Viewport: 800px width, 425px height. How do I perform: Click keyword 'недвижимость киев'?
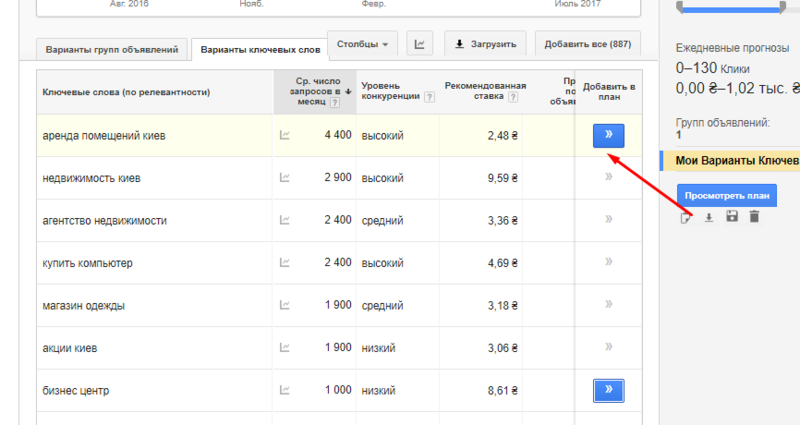(x=91, y=178)
